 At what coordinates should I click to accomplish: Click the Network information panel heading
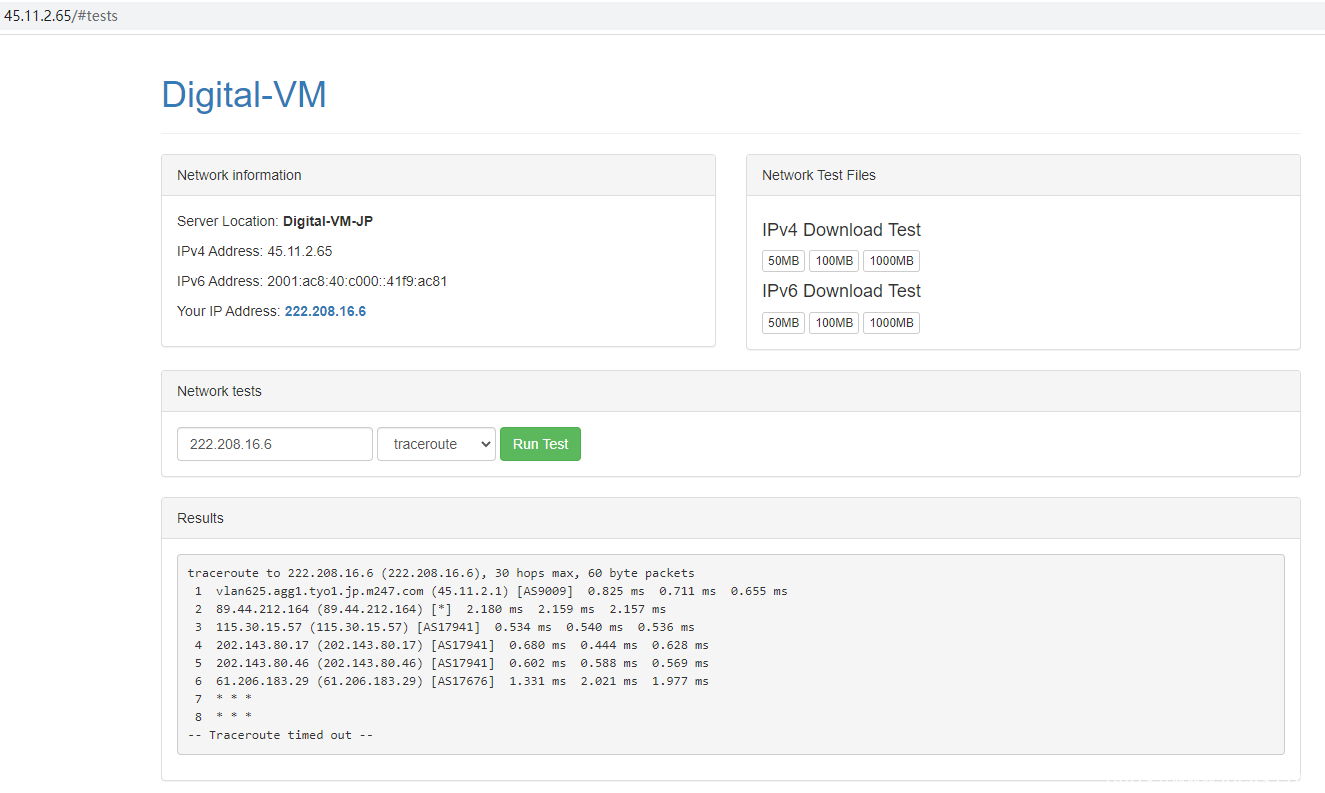coord(239,175)
